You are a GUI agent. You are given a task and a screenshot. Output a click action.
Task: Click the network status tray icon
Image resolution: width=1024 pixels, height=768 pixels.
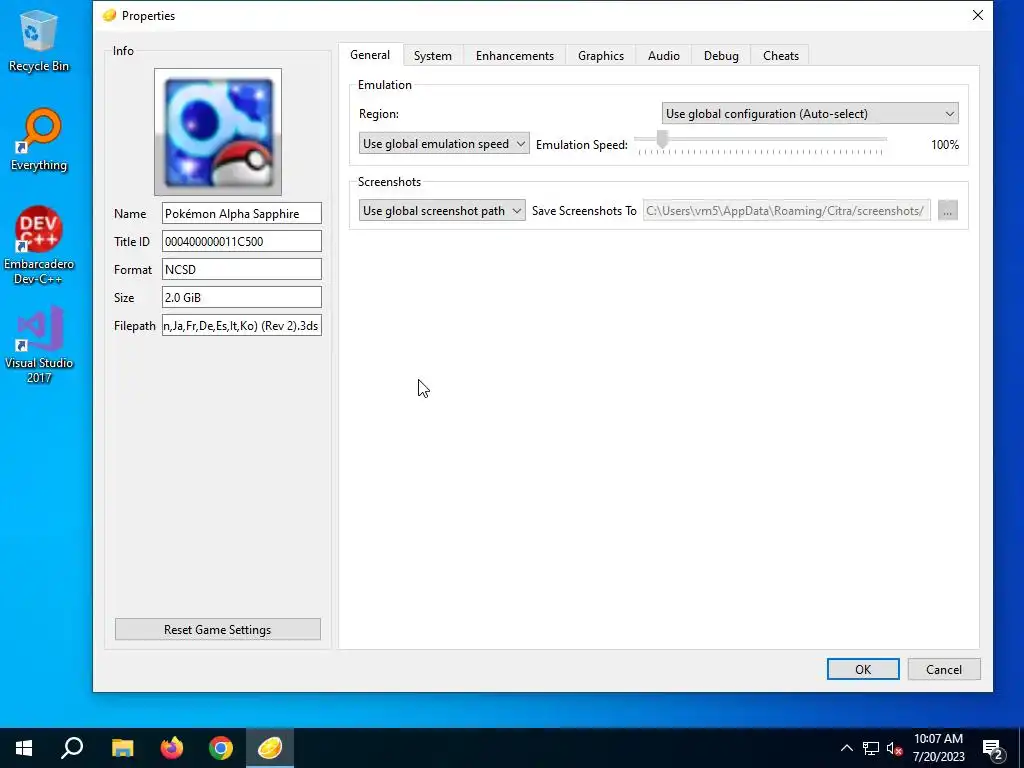point(871,748)
